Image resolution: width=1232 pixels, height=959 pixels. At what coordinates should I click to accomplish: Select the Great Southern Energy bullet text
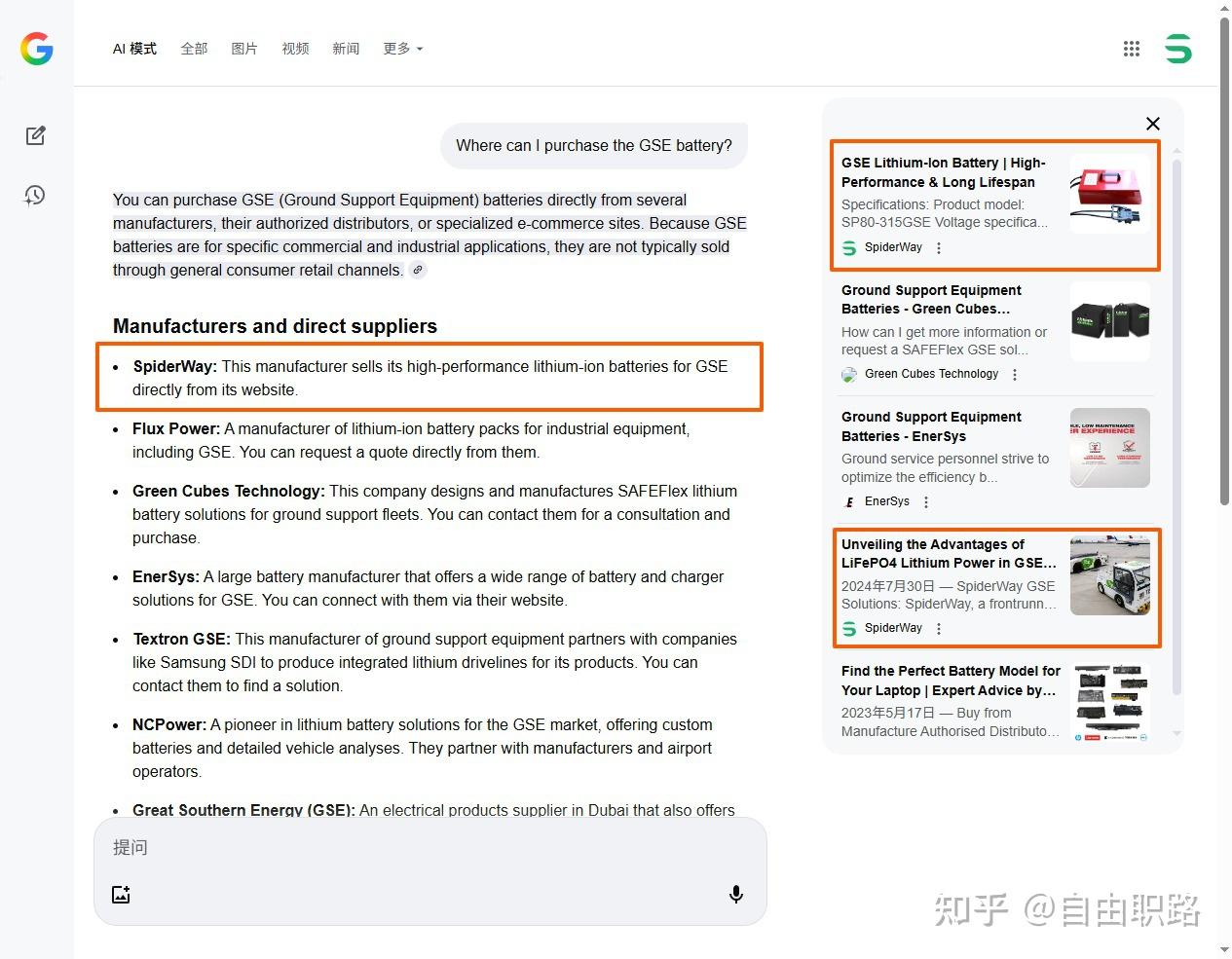(x=434, y=810)
